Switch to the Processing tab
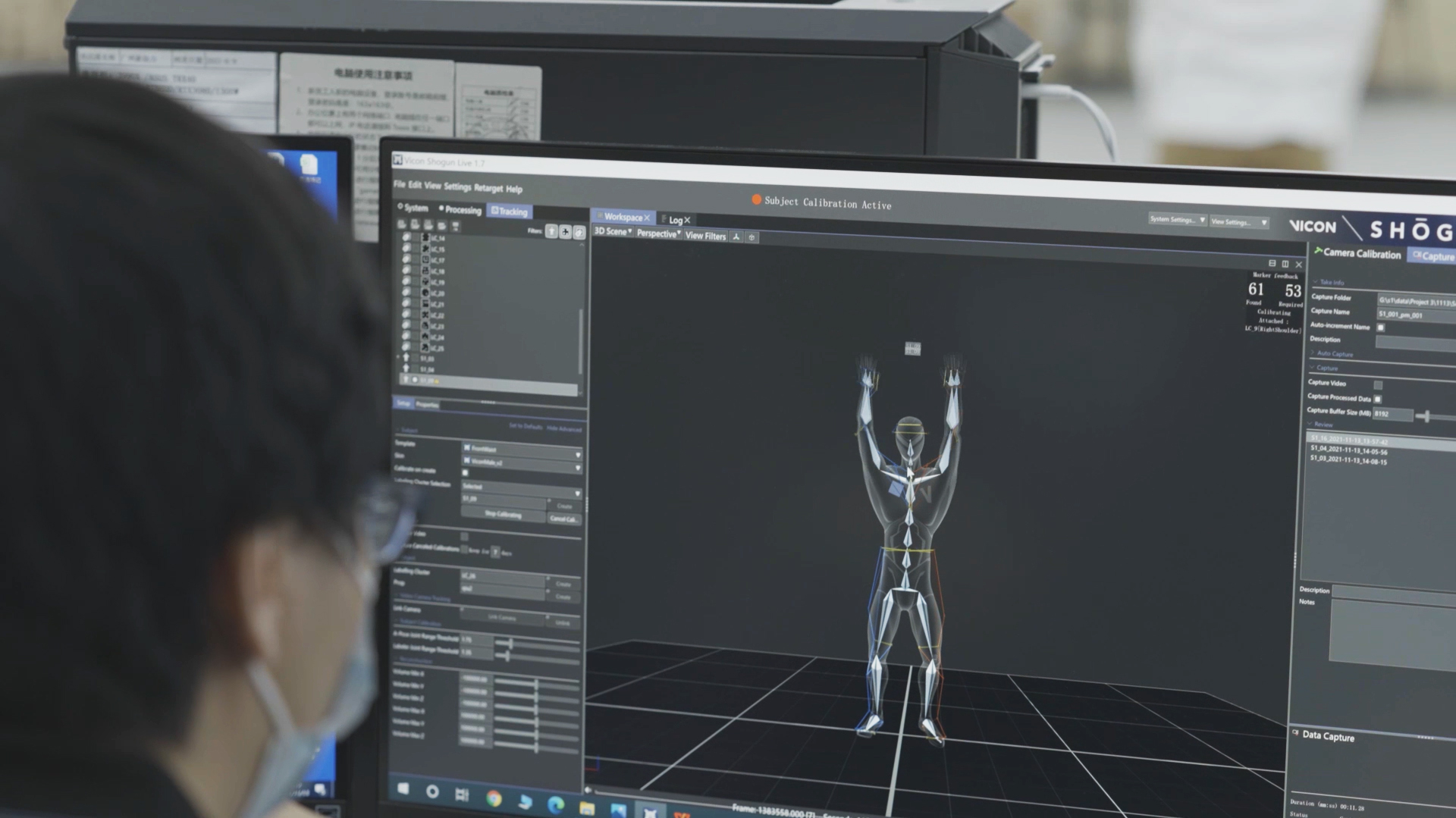Viewport: 1456px width, 818px height. click(x=460, y=210)
